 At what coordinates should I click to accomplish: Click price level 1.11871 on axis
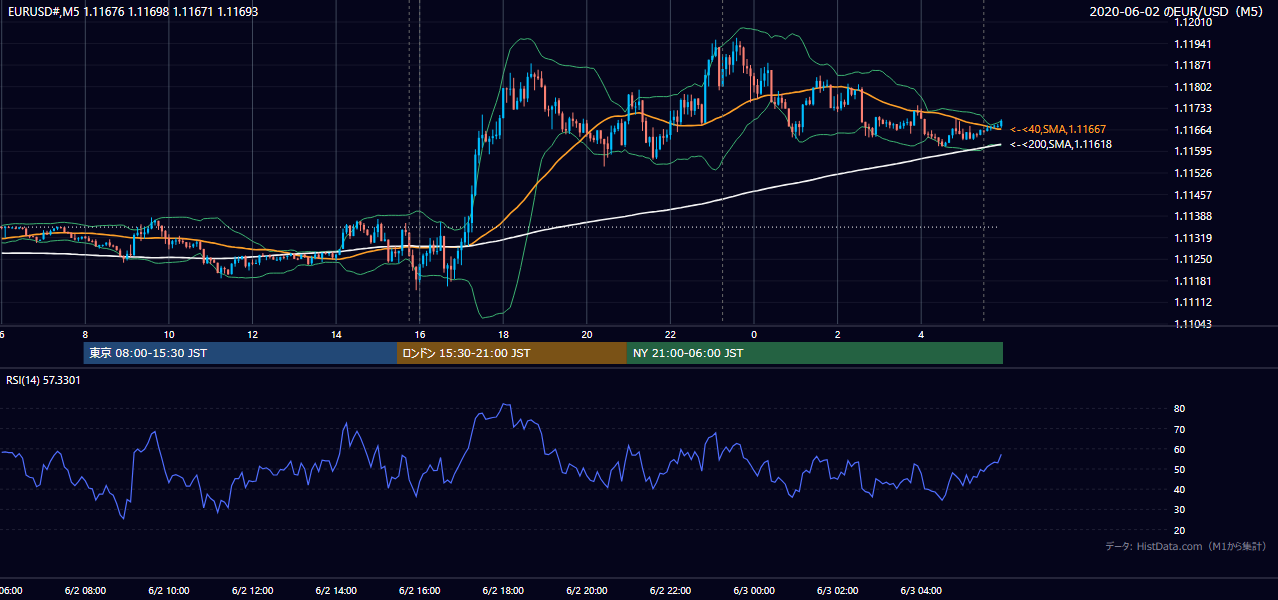coord(1194,65)
